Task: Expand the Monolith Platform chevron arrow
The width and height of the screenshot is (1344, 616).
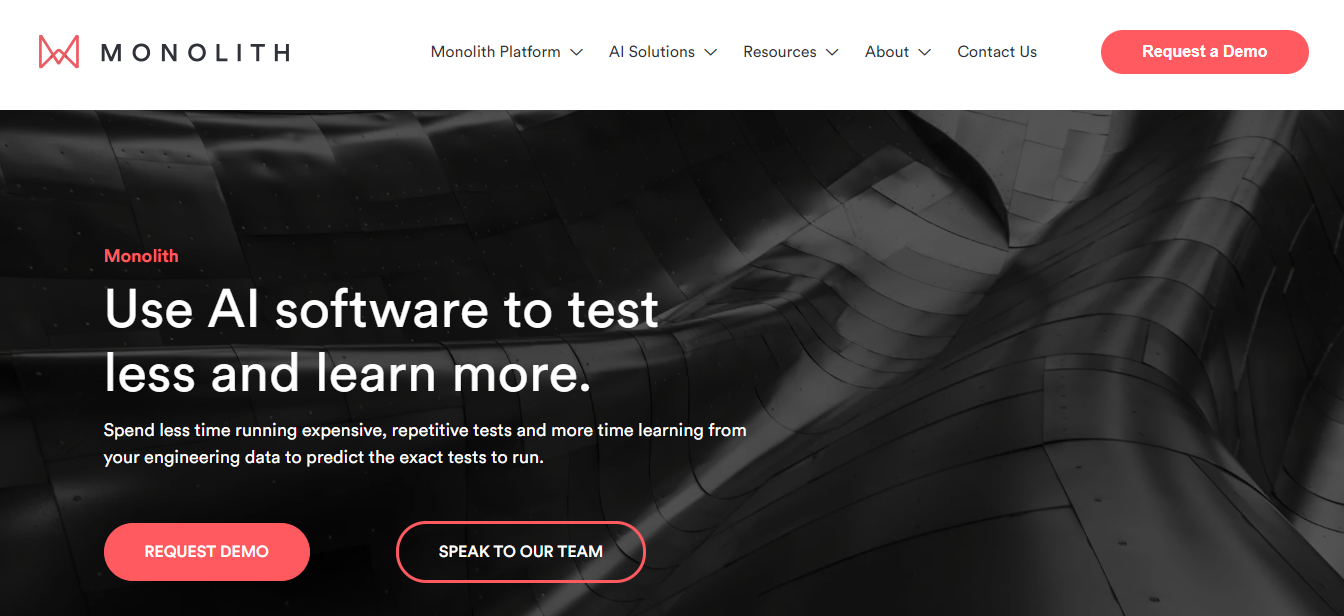Action: coord(576,52)
